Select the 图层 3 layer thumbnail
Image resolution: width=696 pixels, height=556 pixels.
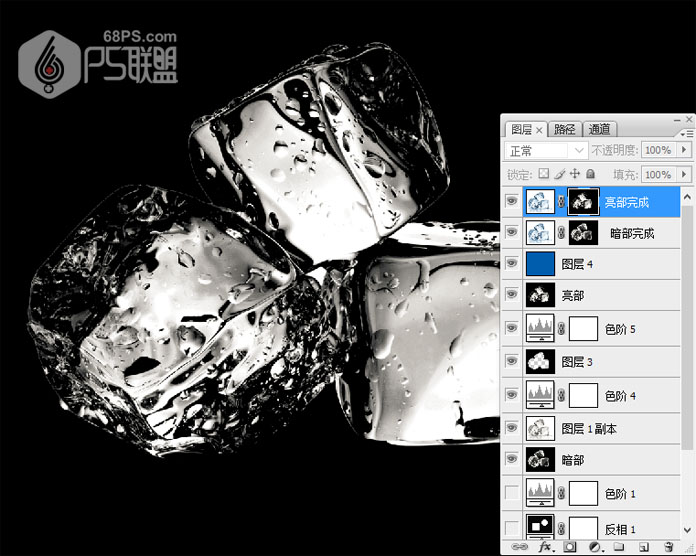[x=540, y=361]
